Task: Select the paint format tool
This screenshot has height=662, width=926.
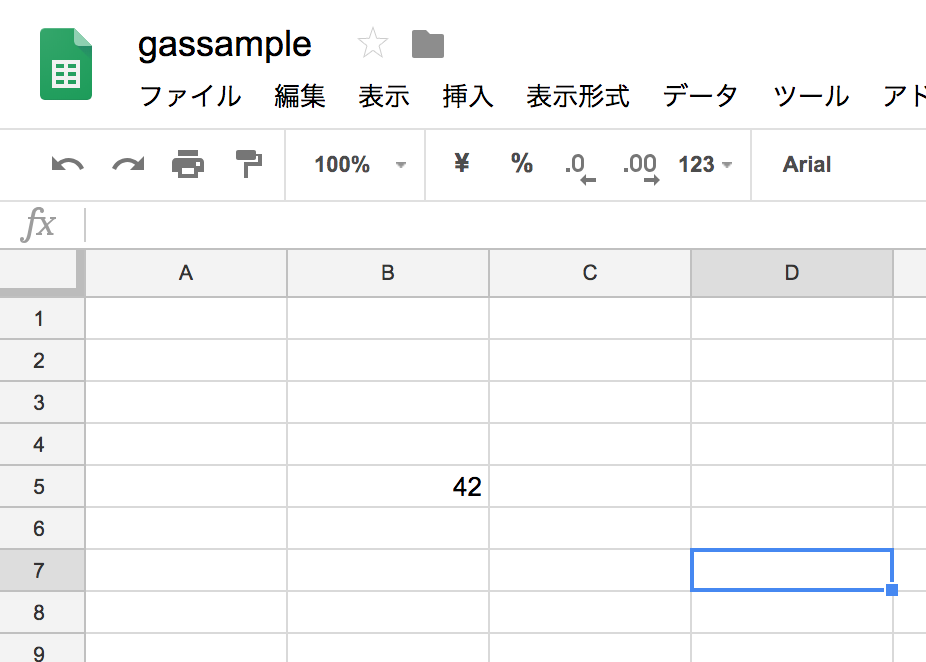Action: point(249,165)
